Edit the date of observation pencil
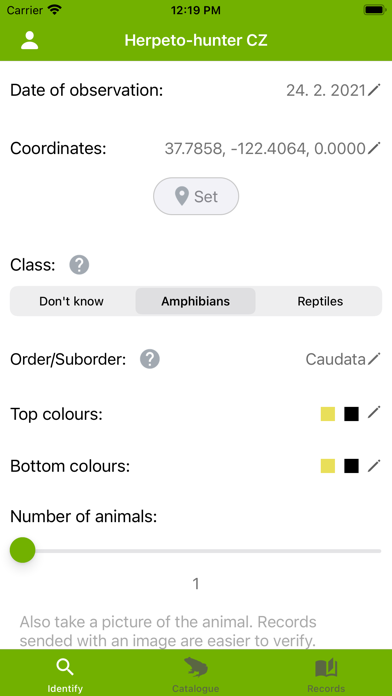This screenshot has width=392, height=696. (374, 91)
